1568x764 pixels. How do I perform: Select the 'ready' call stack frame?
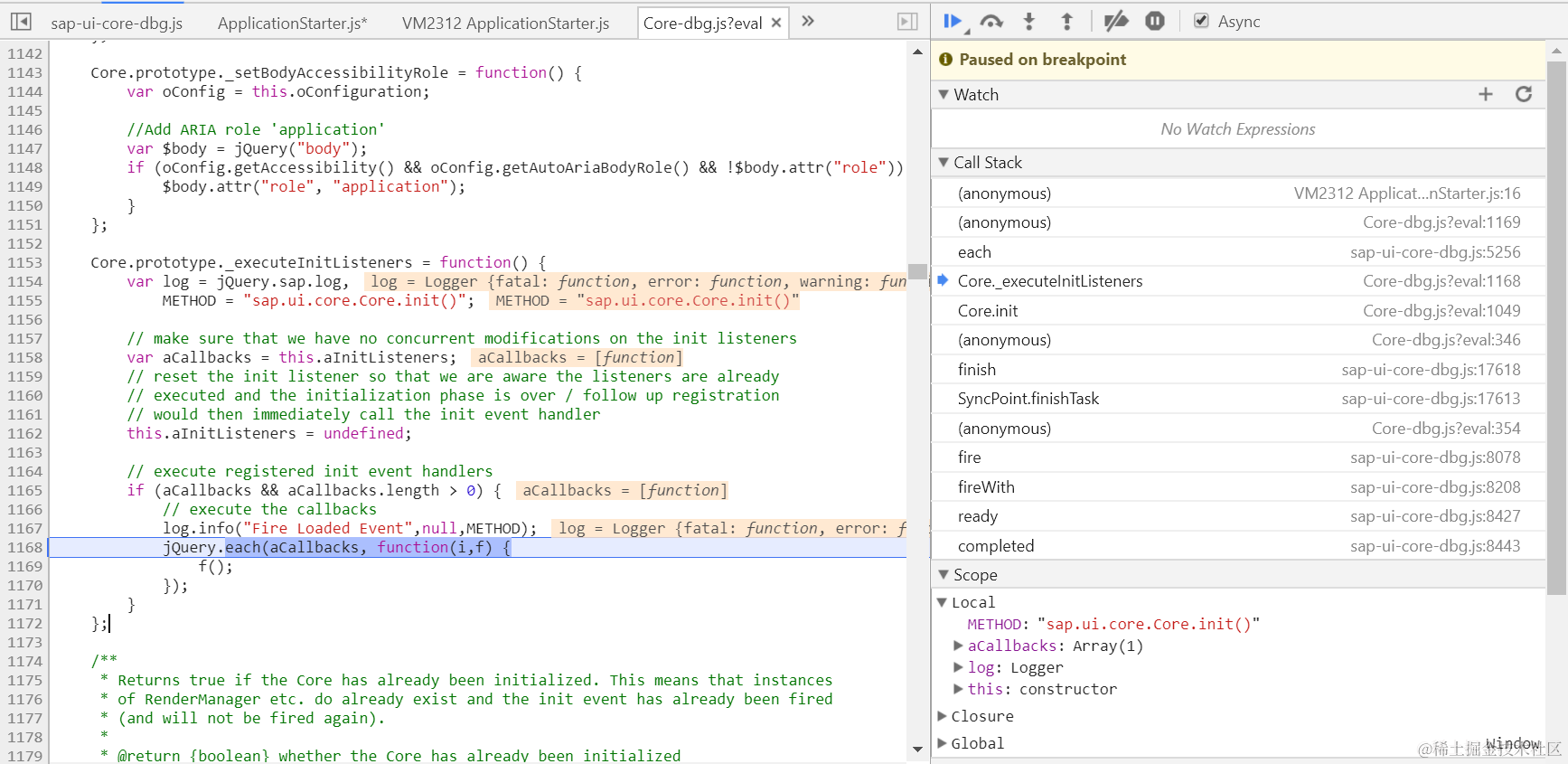[1238, 516]
